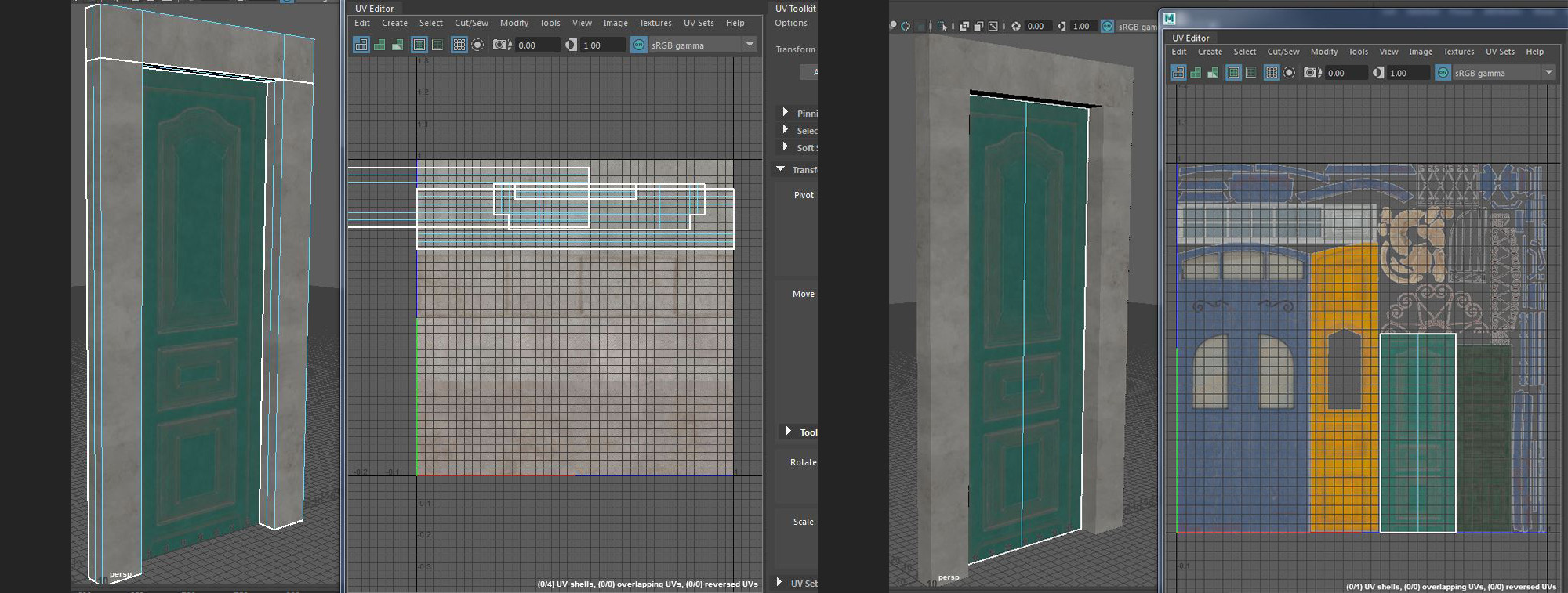This screenshot has width=1568, height=593.
Task: Click gamma field 1.00 in right UV Editor
Action: point(1409,72)
